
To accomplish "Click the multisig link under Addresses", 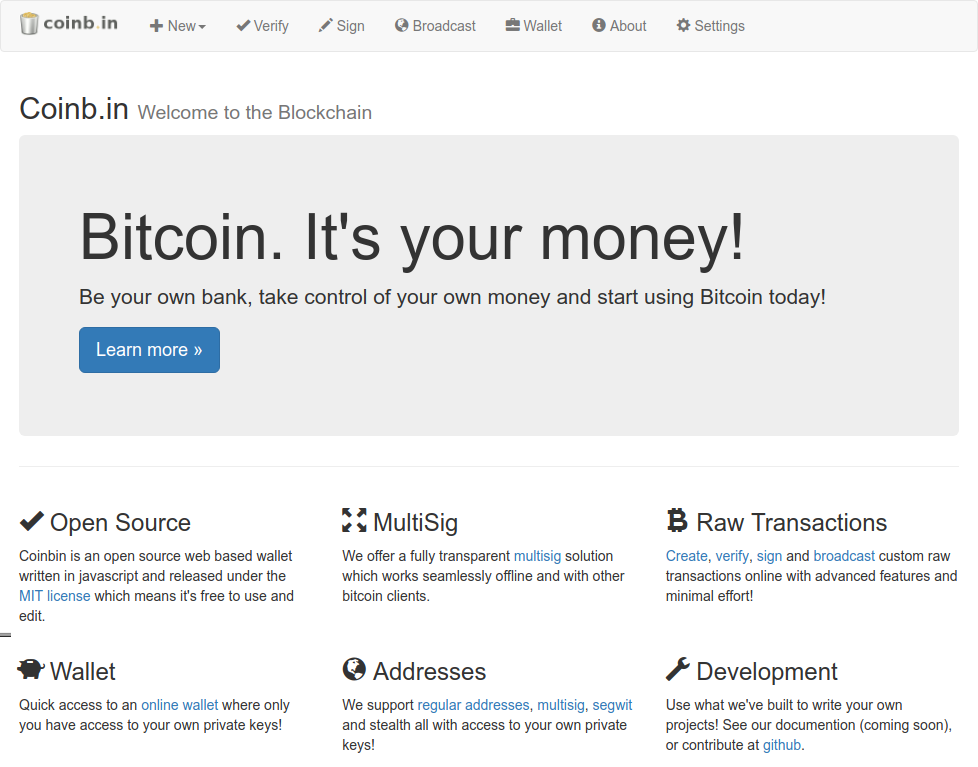I will 561,705.
